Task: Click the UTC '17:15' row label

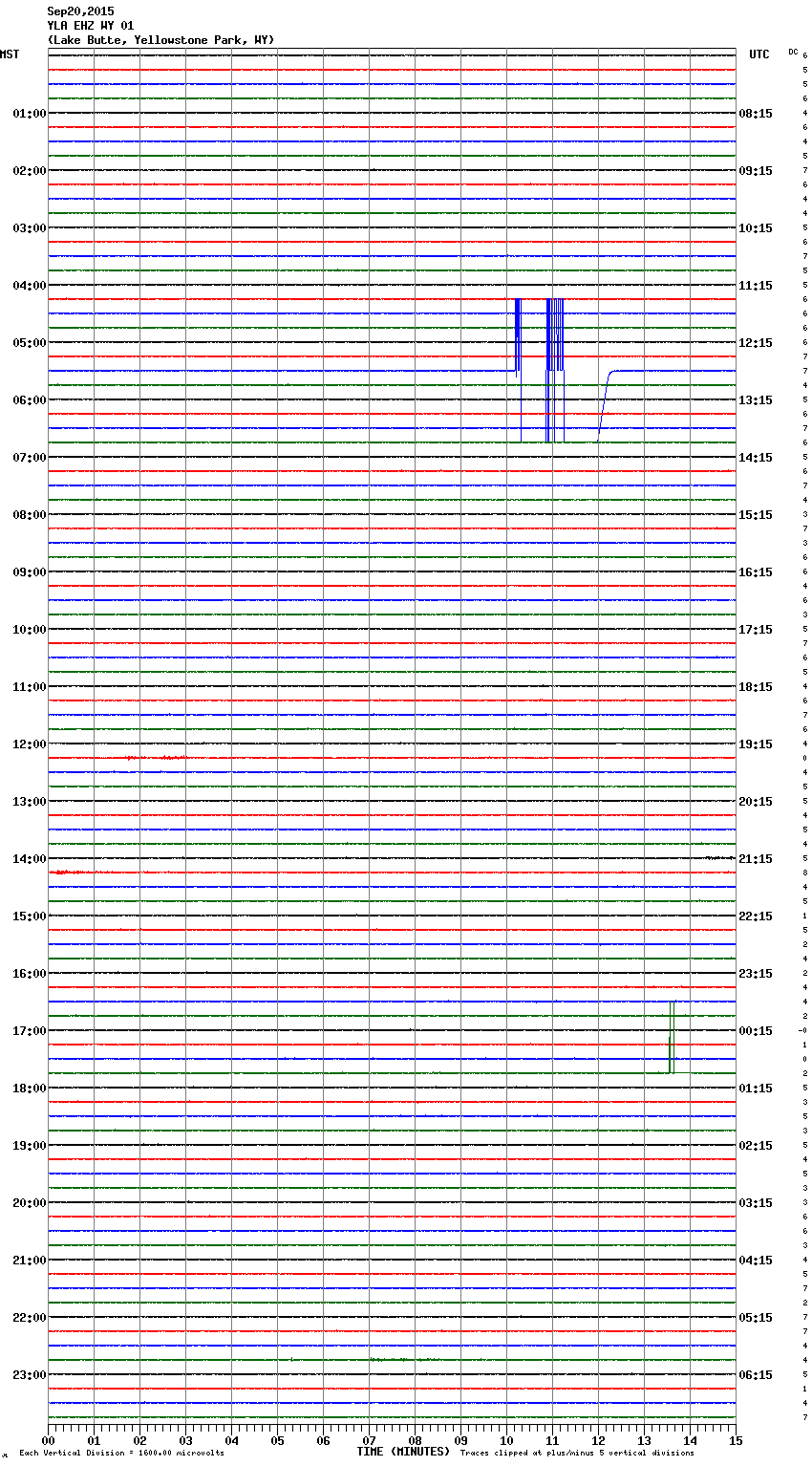Action: pyautogui.click(x=756, y=630)
